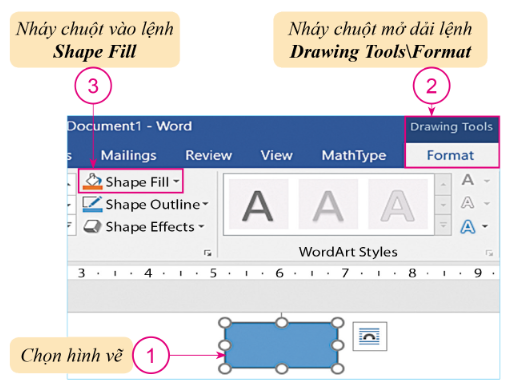The image size is (510, 386).
Task: Select the blue rectangle shape
Action: (x=282, y=345)
